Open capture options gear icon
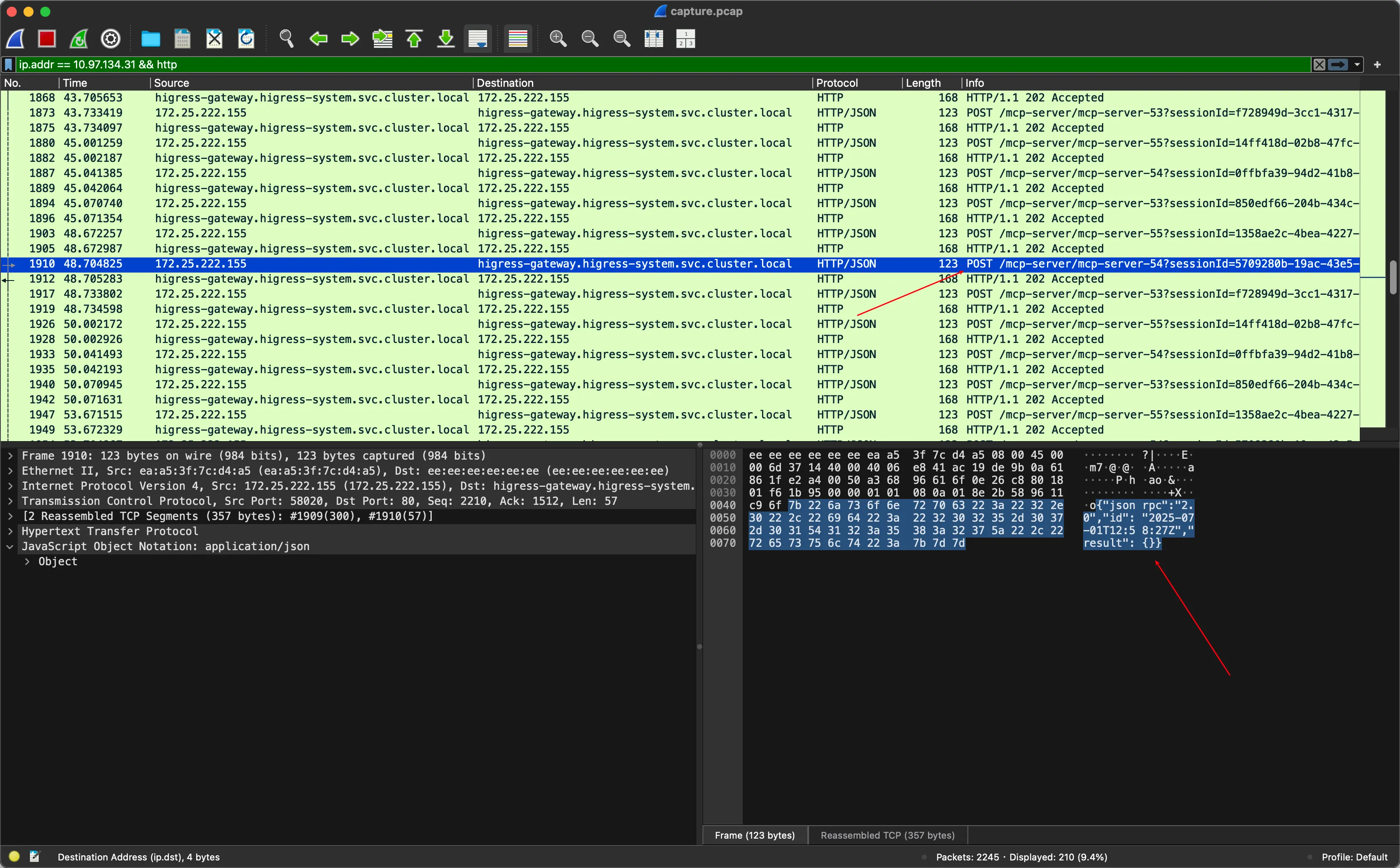 point(111,39)
